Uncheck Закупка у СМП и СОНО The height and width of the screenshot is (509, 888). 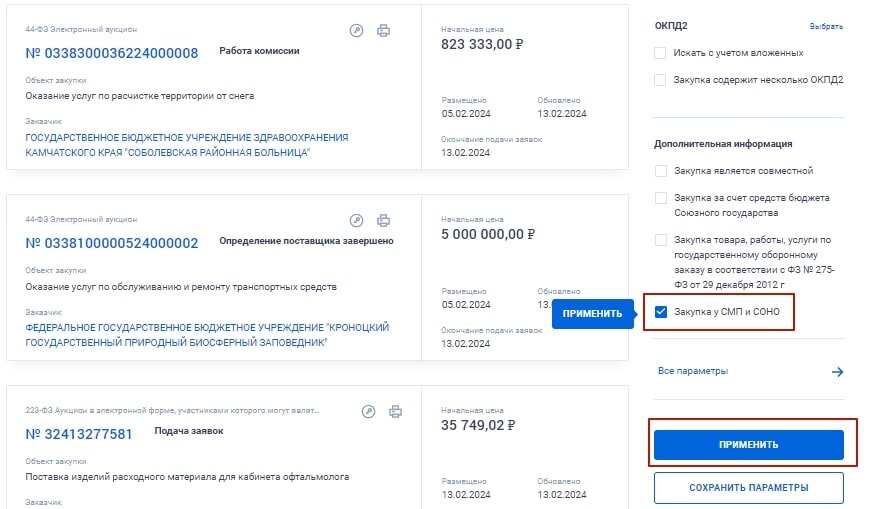click(661, 312)
